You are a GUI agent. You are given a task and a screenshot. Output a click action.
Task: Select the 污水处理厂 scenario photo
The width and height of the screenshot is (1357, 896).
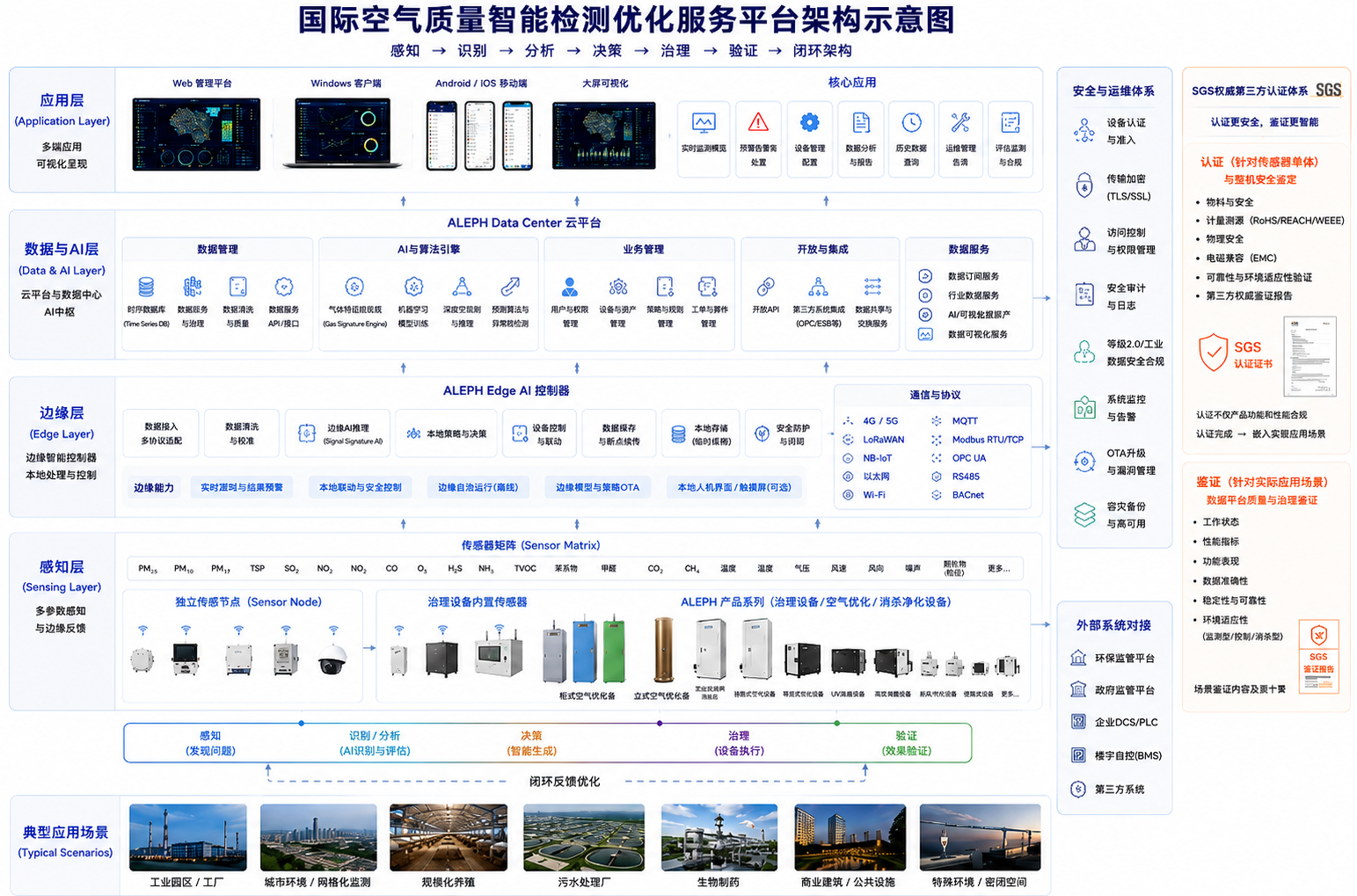(x=584, y=836)
